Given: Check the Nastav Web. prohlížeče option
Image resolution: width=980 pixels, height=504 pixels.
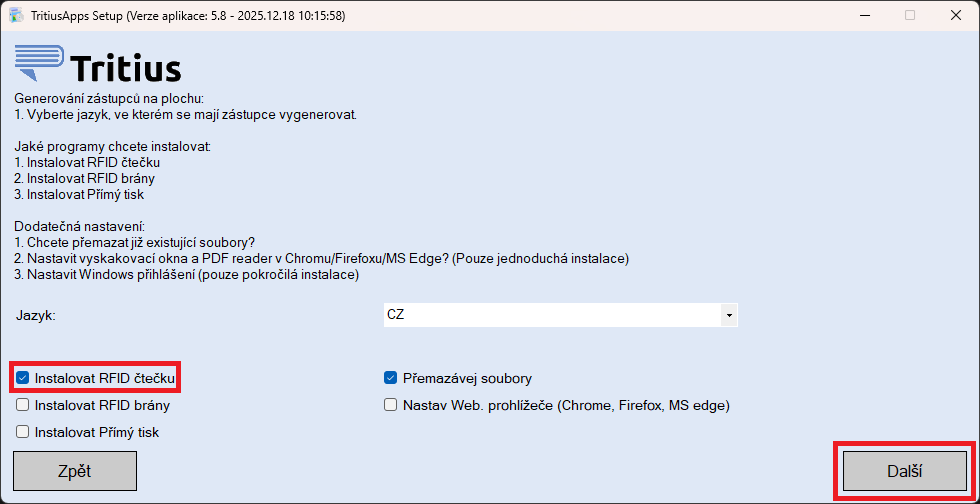Looking at the screenshot, I should 391,406.
